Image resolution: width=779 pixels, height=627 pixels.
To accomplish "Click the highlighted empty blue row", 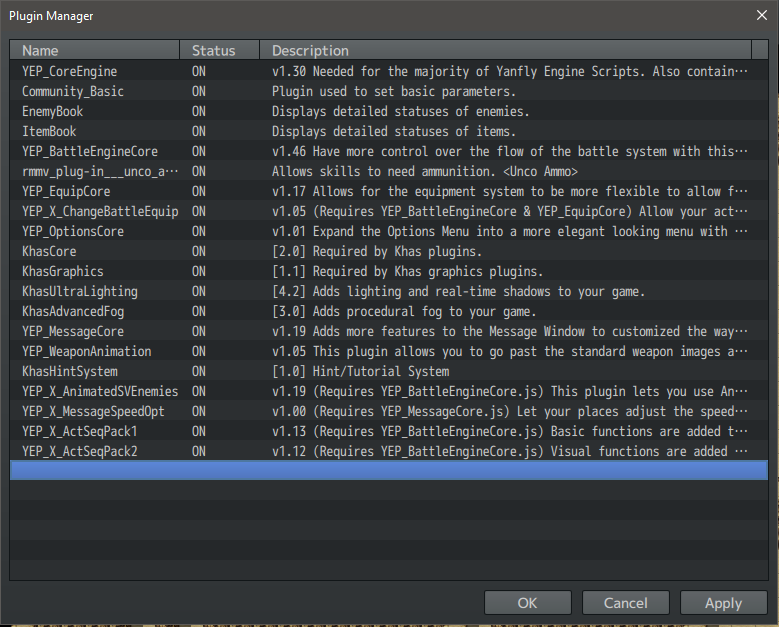I will [x=389, y=470].
